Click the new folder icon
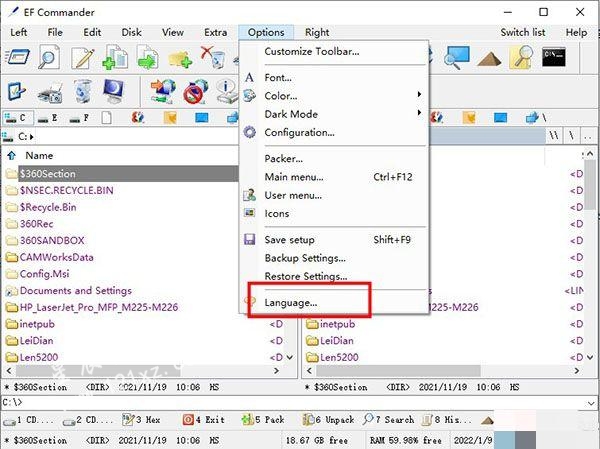This screenshot has width=600, height=449. pyautogui.click(x=180, y=59)
